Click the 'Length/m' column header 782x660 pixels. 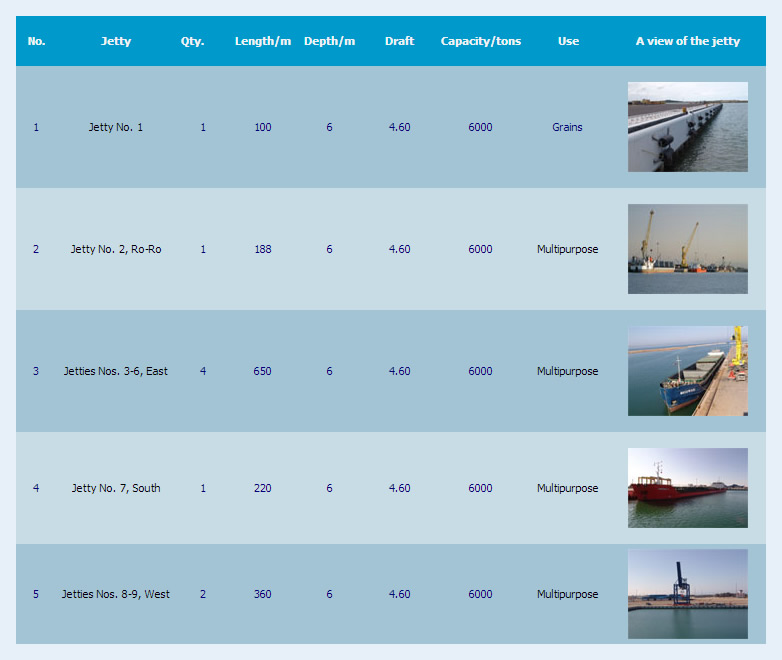263,41
